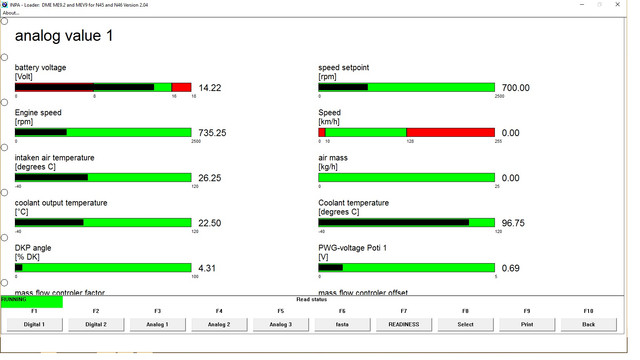Close the INPA window
Viewport: 640px width, 360px height.
point(618,4)
